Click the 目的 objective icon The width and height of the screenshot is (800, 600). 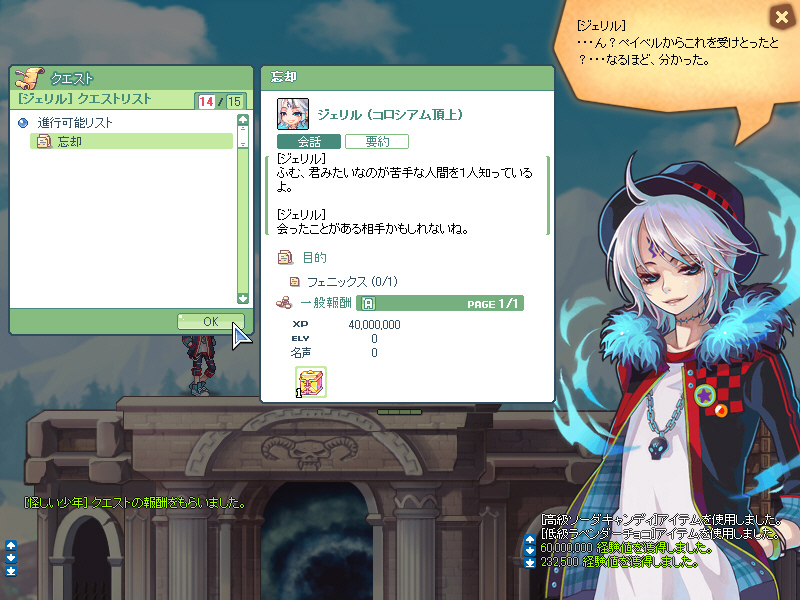pos(285,257)
